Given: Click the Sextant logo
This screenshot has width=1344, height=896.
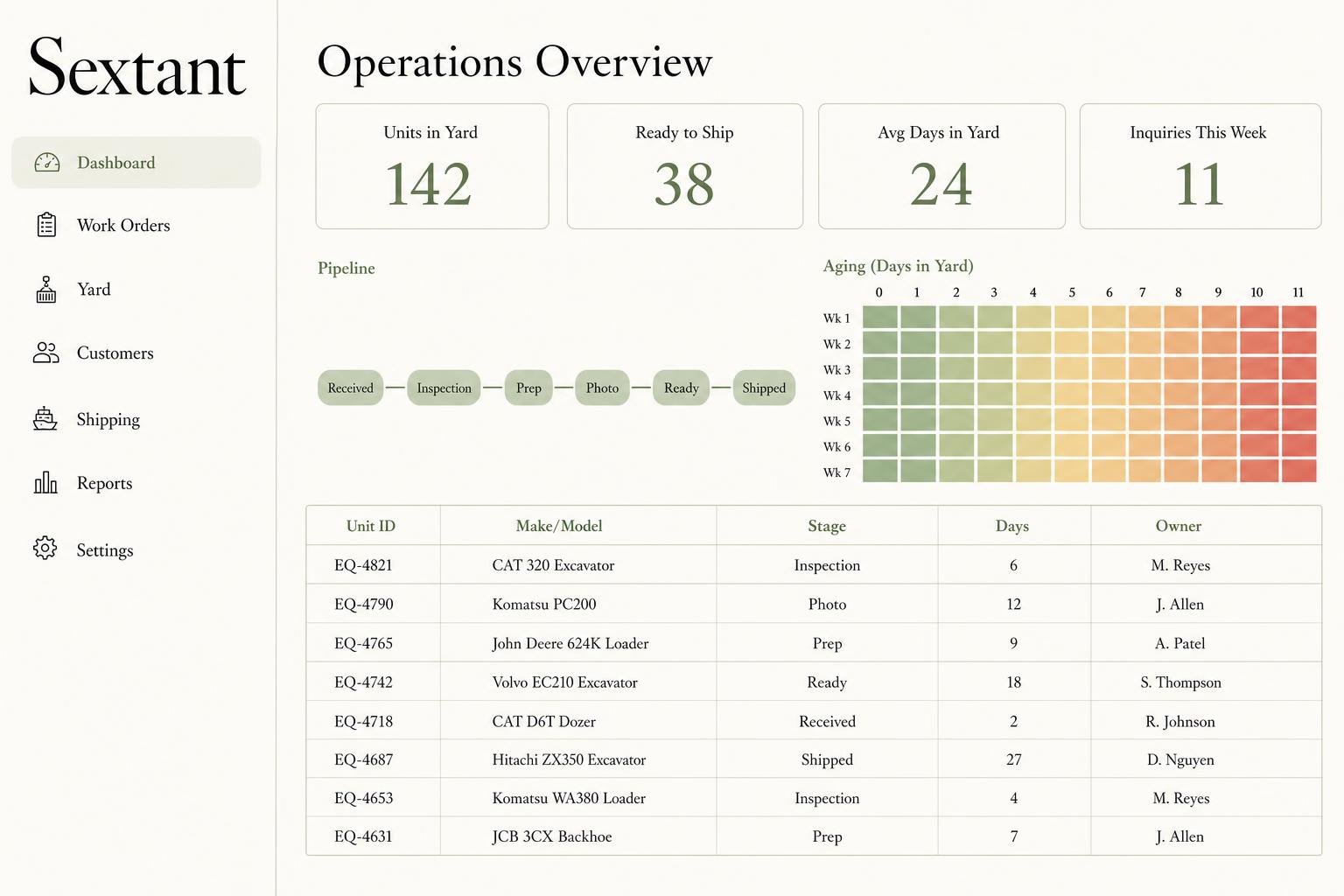Looking at the screenshot, I should pos(137,68).
